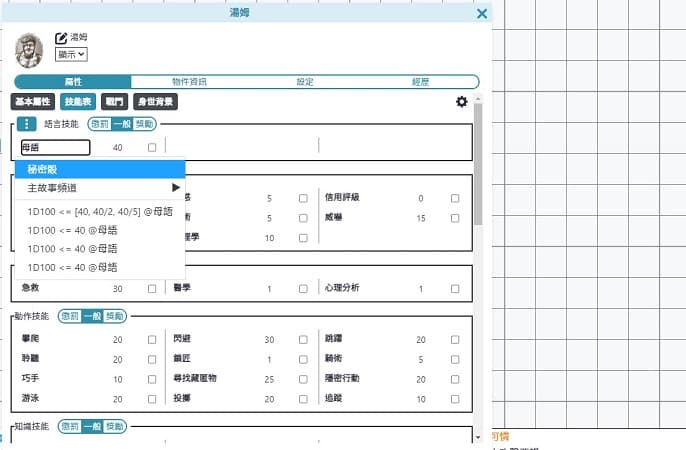Click the 身世背景 button
686x450 pixels.
156,101
